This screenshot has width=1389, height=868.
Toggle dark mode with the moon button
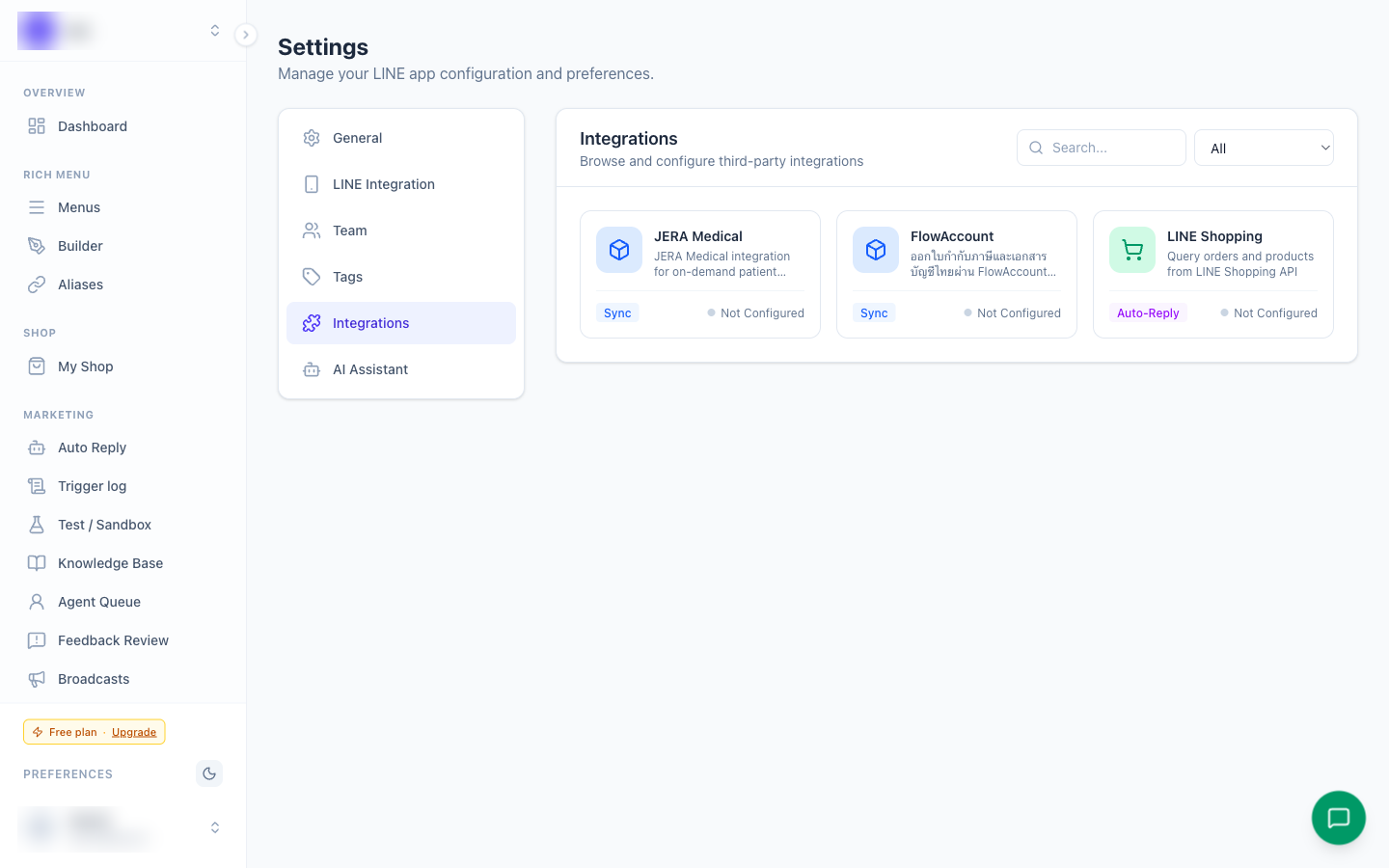coord(209,773)
